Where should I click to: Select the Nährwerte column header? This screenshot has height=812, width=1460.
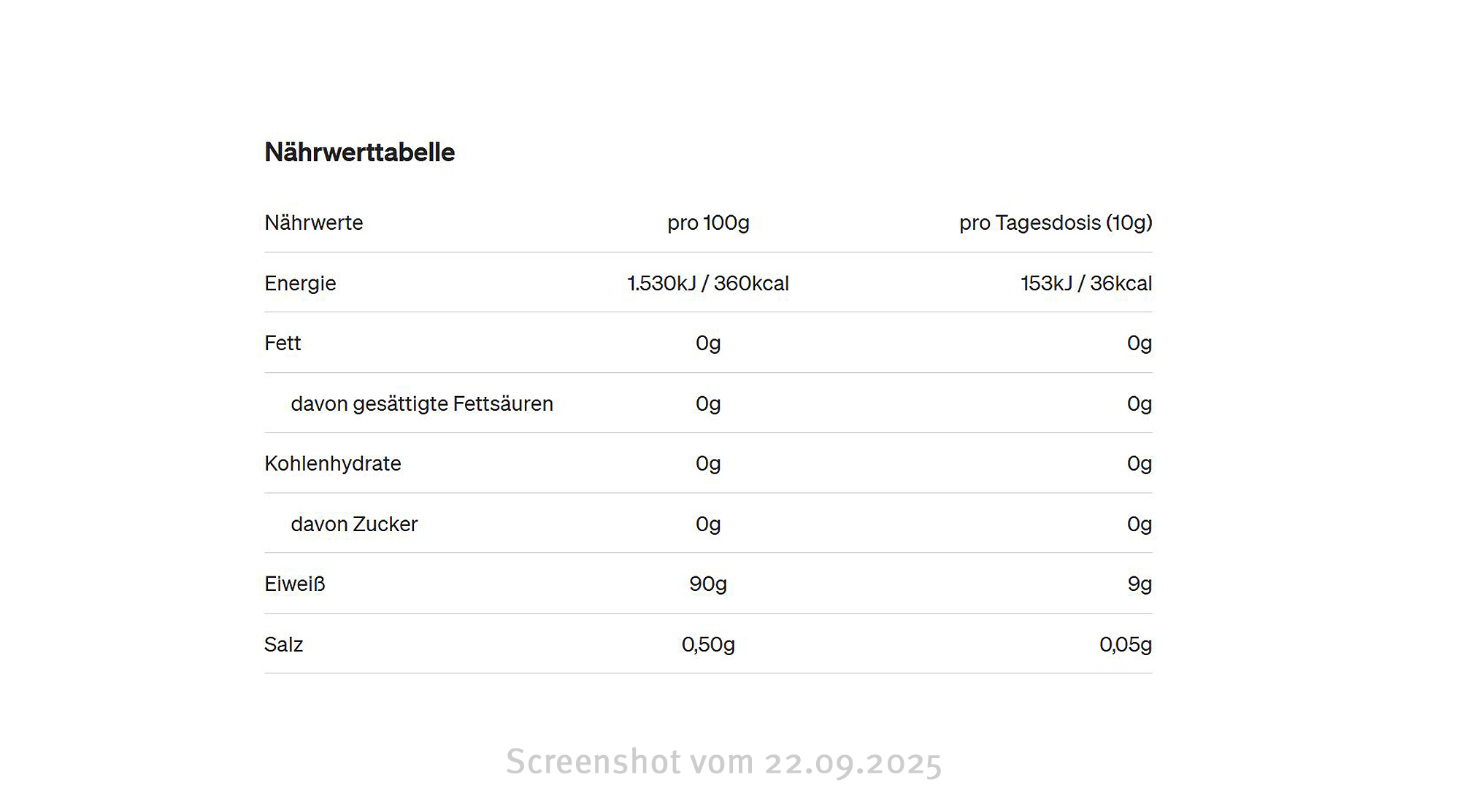point(313,223)
